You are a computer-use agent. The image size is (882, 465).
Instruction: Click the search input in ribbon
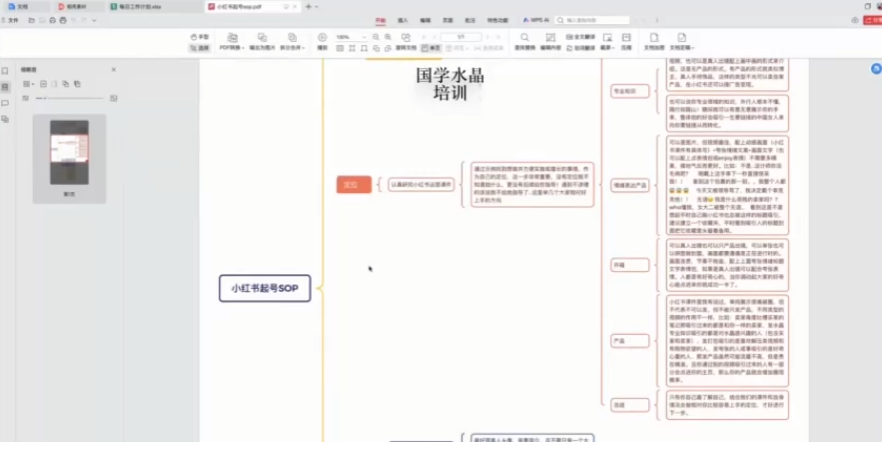click(x=592, y=20)
